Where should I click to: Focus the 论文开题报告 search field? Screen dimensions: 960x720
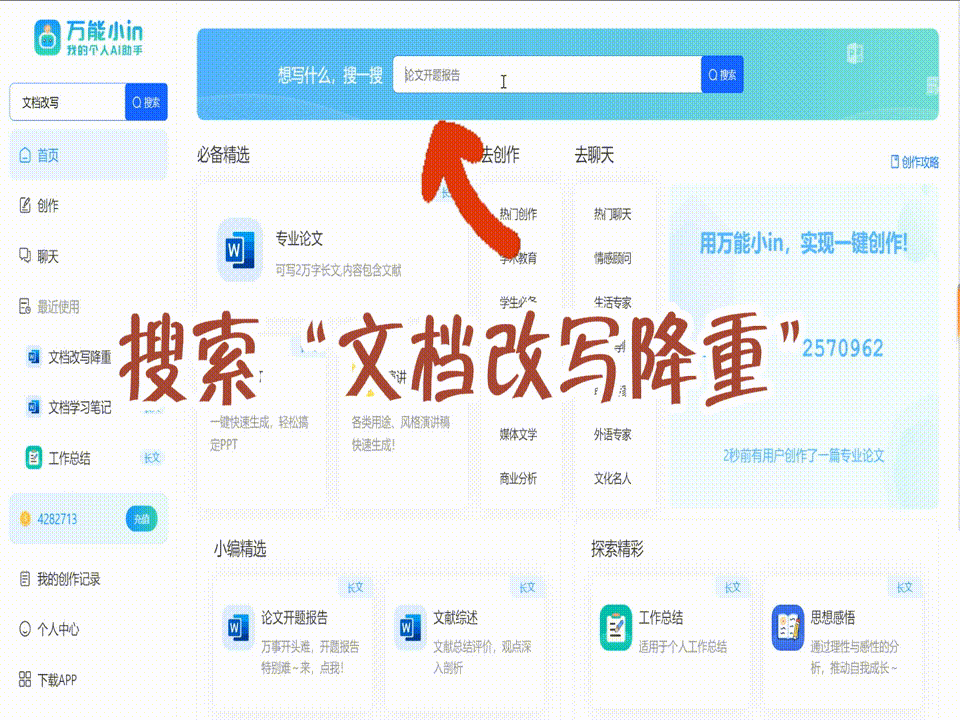[546, 75]
